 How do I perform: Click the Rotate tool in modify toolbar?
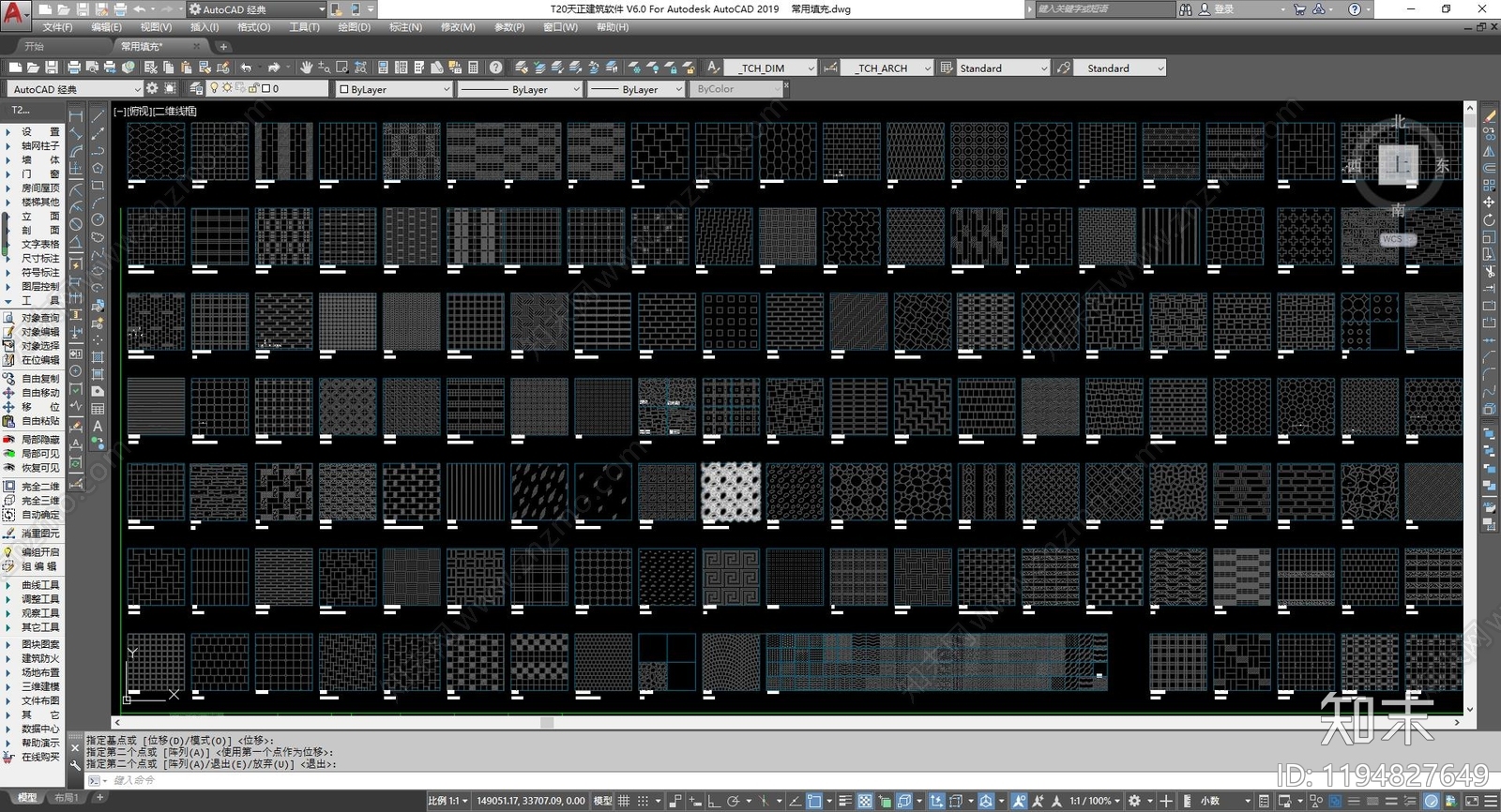tap(1489, 219)
